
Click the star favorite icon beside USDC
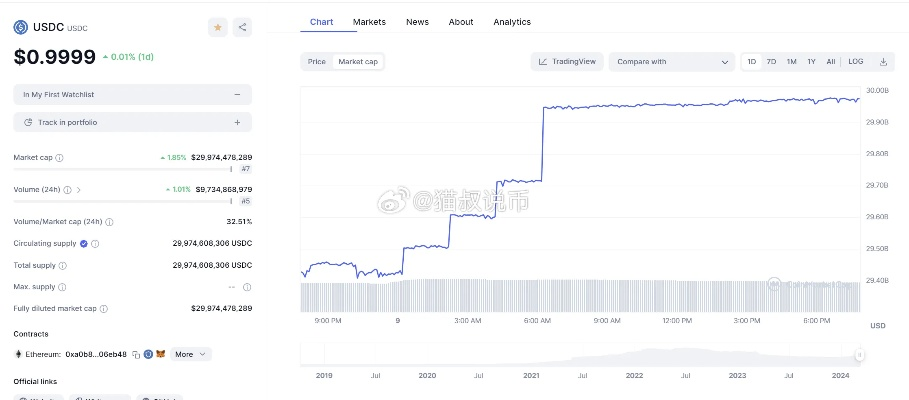click(x=218, y=28)
